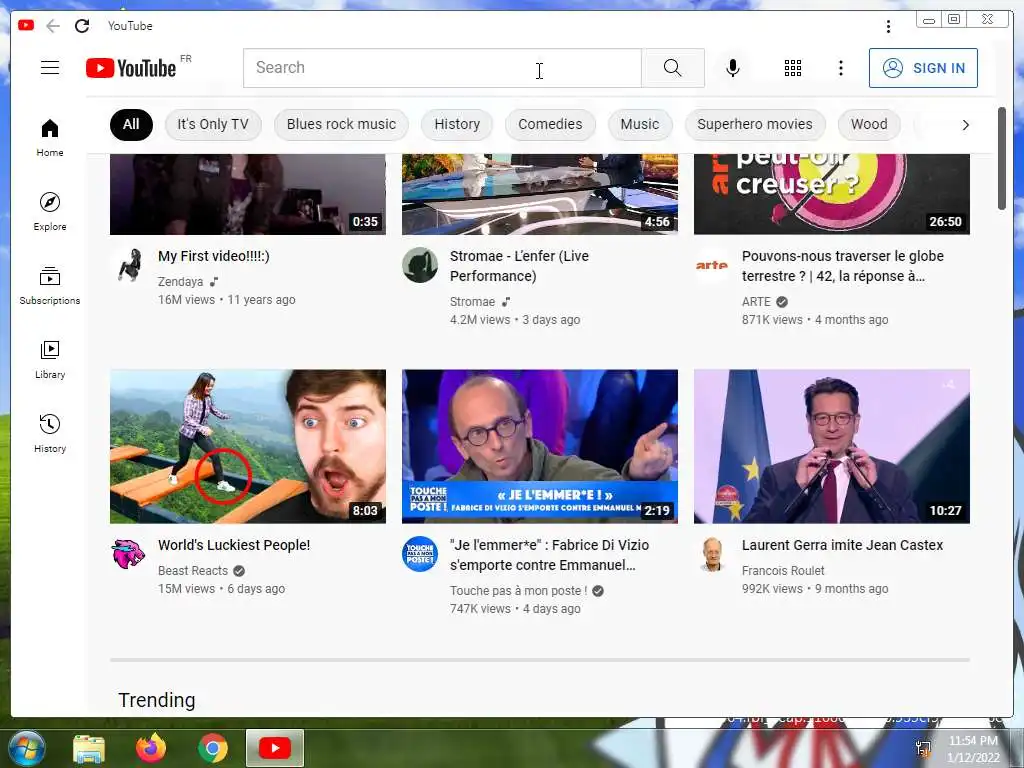Open Explore in the sidebar

[50, 212]
